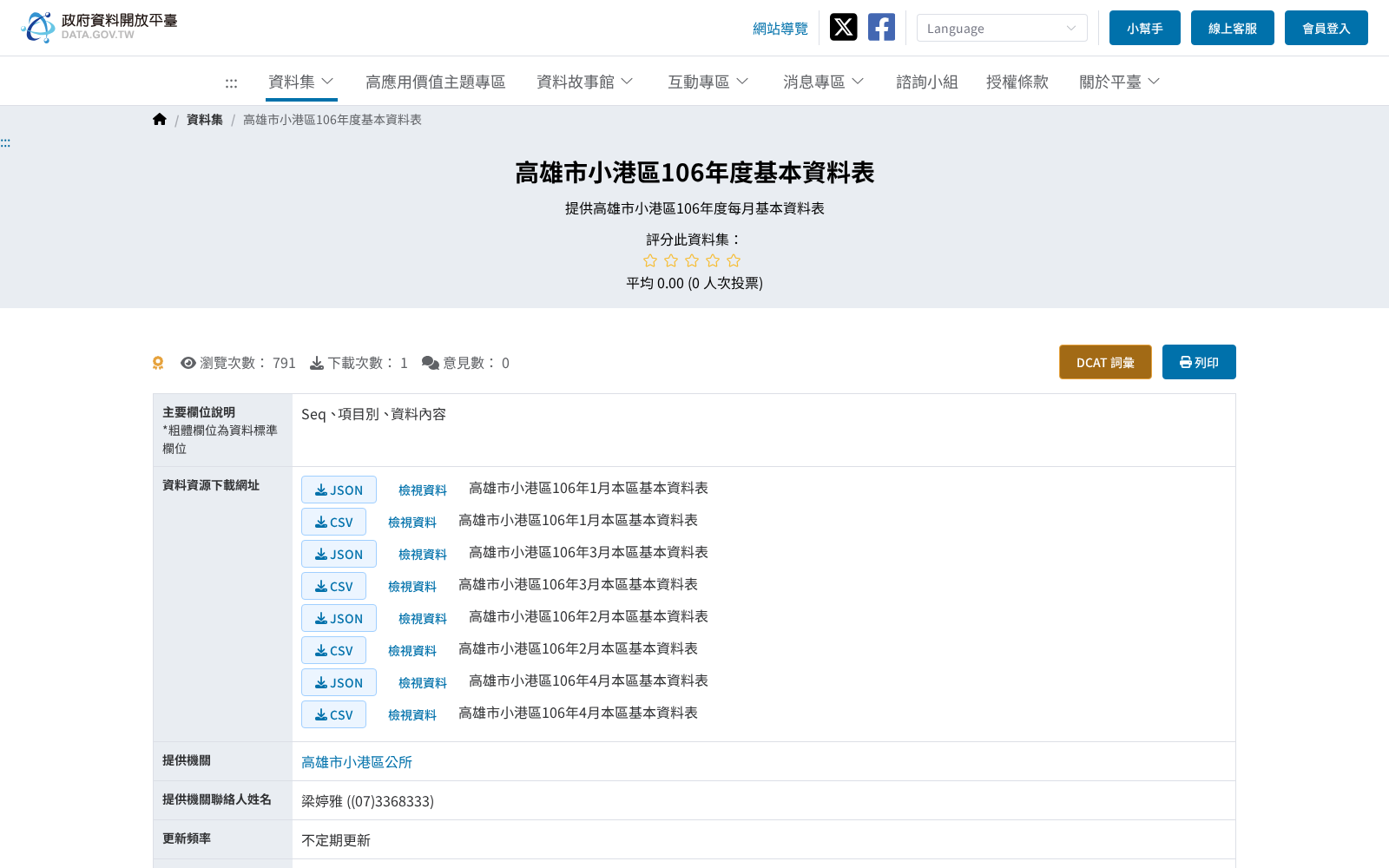The height and width of the screenshot is (868, 1389).
Task: Rate dataset with fourth star
Action: pyautogui.click(x=713, y=260)
